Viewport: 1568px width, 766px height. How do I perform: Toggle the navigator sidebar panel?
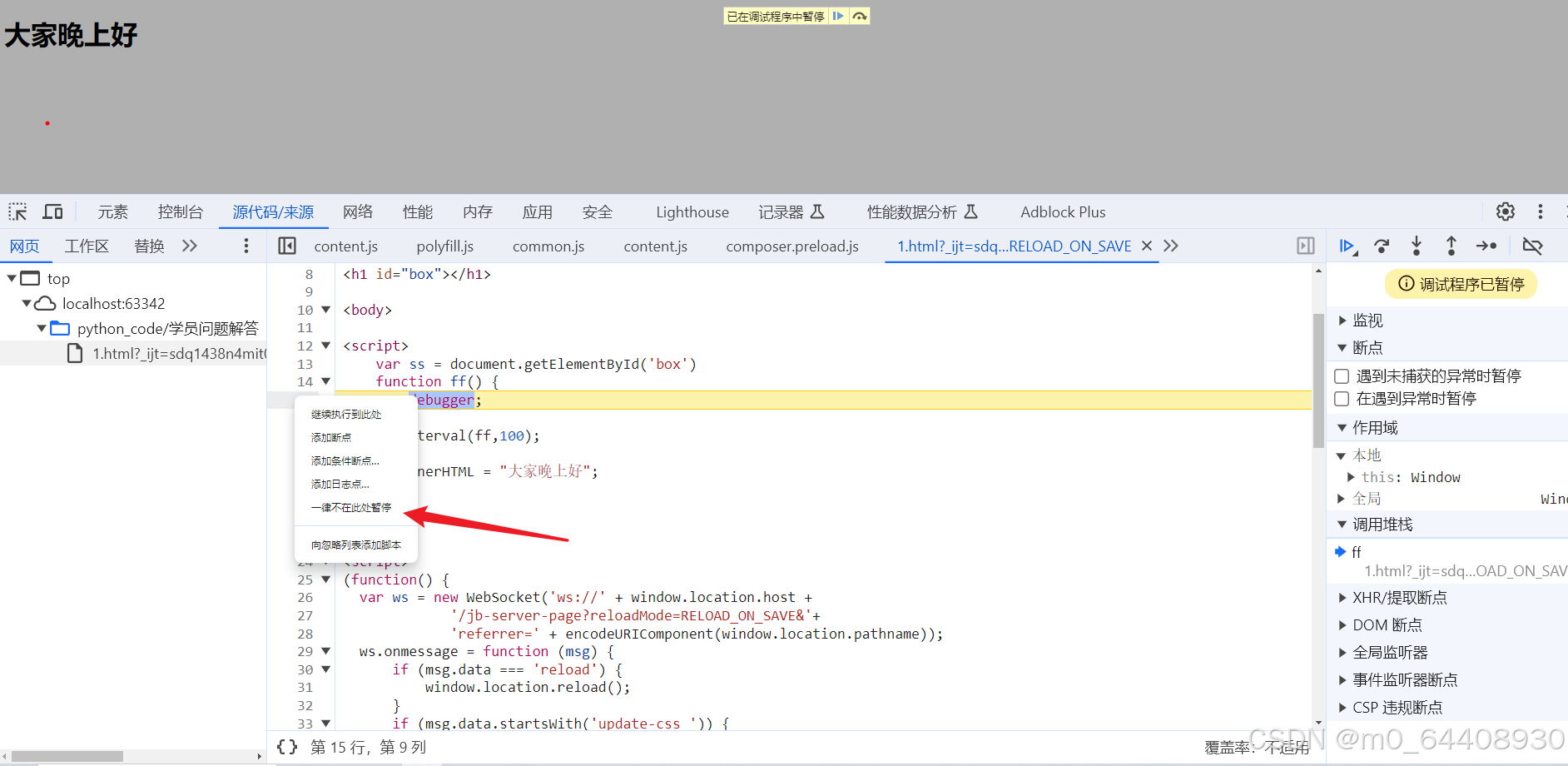click(287, 246)
